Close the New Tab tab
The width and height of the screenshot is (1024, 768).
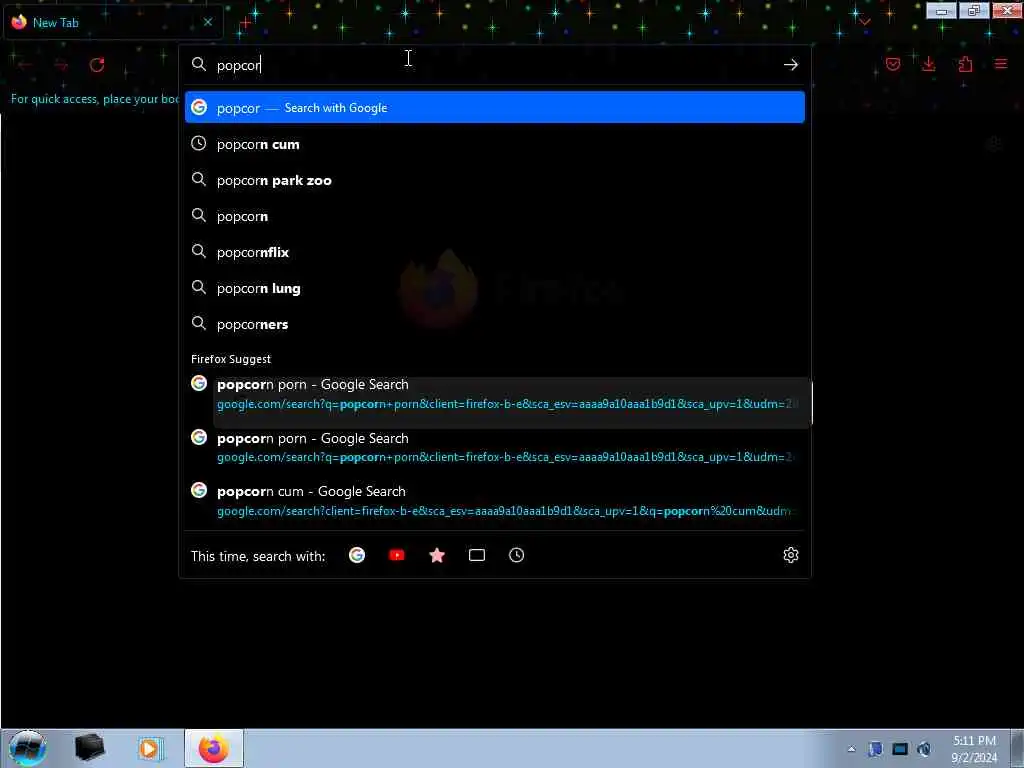[208, 22]
